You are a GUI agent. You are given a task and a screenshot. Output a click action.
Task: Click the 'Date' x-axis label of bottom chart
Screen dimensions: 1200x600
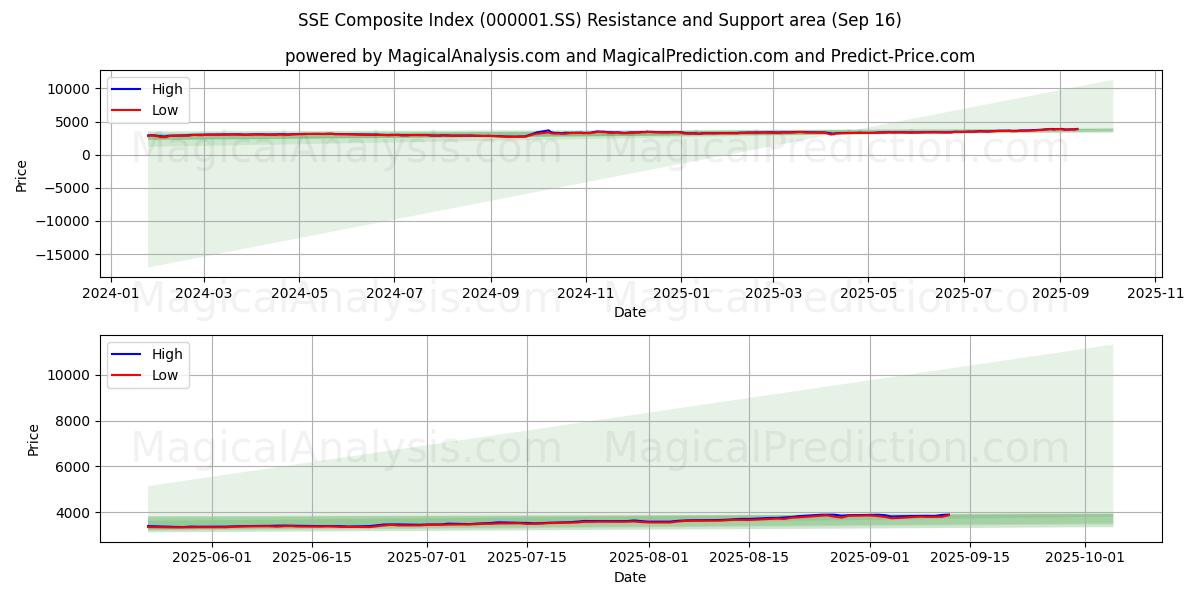(630, 577)
